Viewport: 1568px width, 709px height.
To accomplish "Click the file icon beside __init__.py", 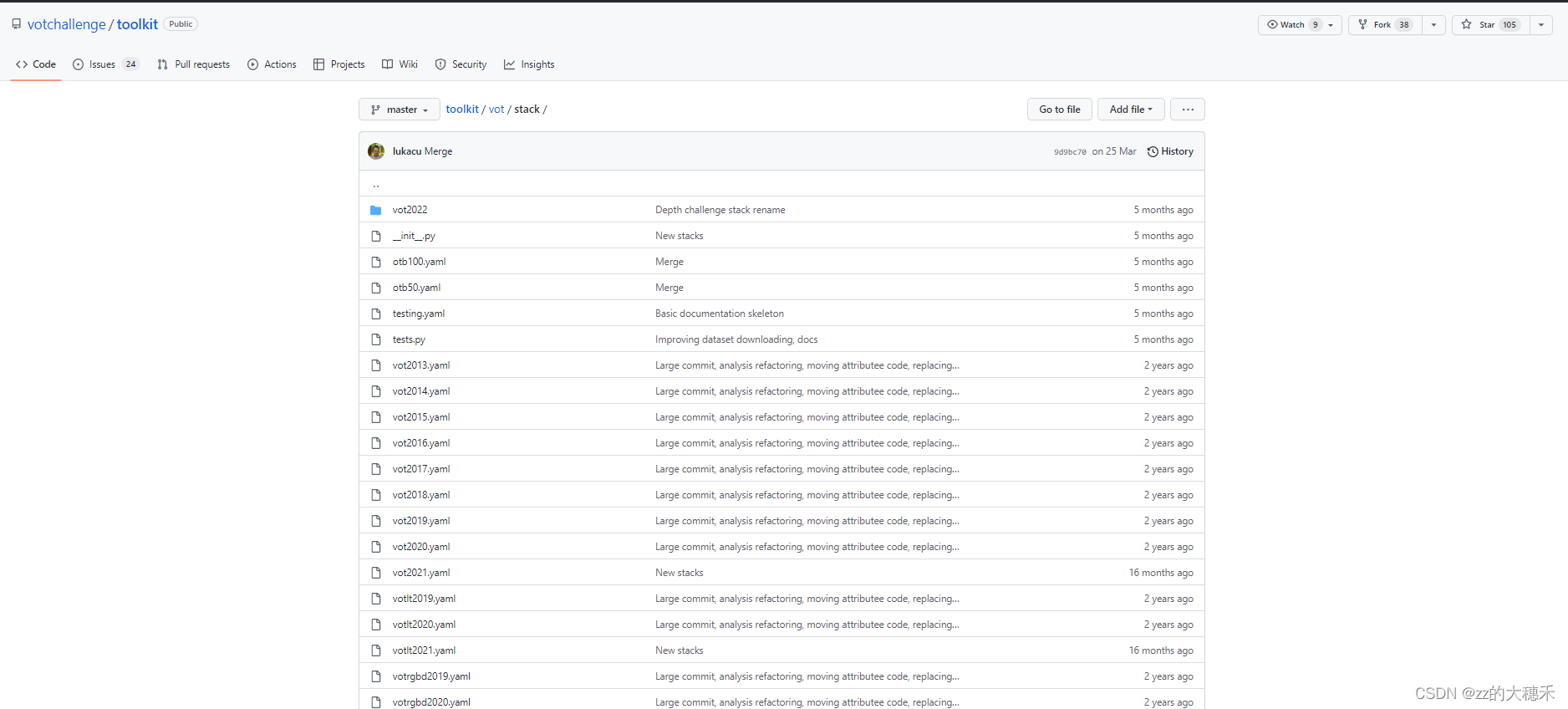I will point(376,236).
